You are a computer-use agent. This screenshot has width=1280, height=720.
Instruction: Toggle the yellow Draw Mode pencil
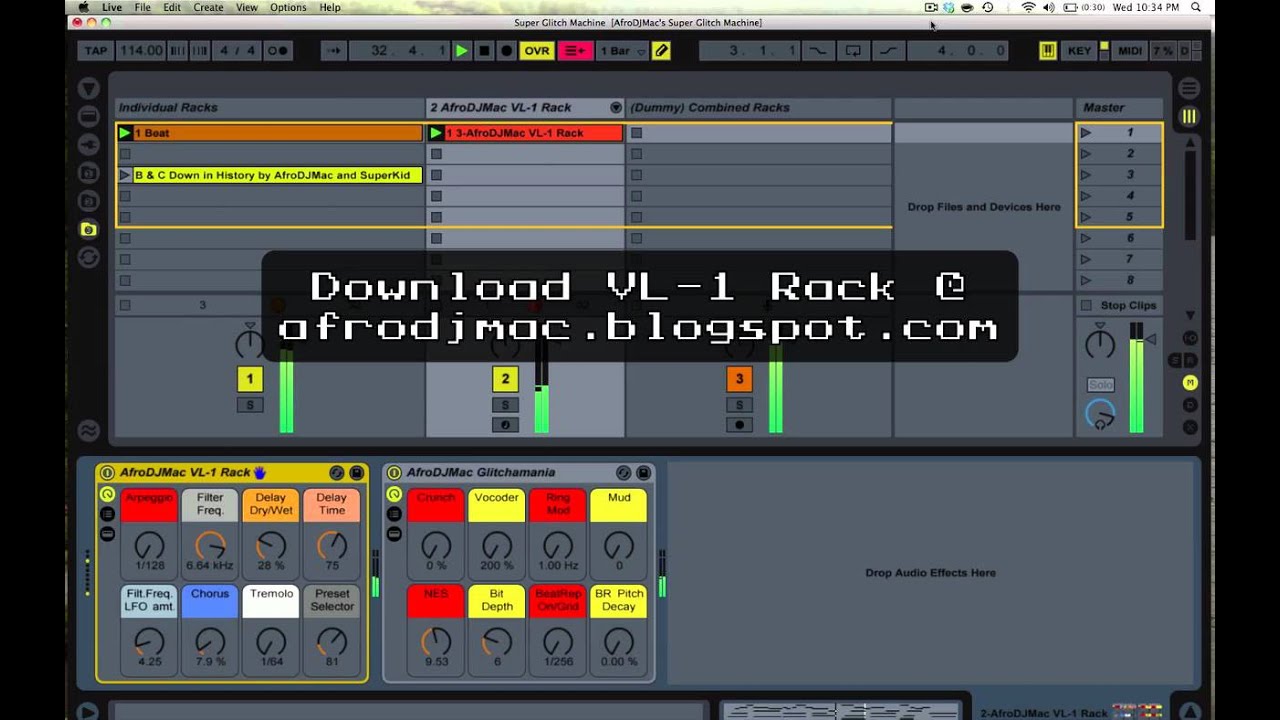(661, 51)
